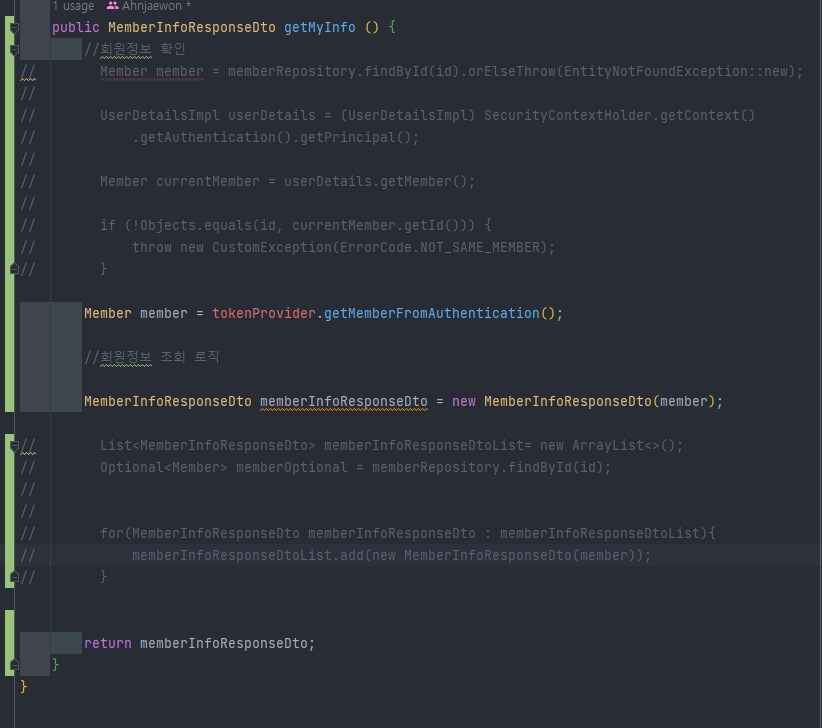Click the "(UserDetailsImpl)" cast text

click(x=408, y=115)
